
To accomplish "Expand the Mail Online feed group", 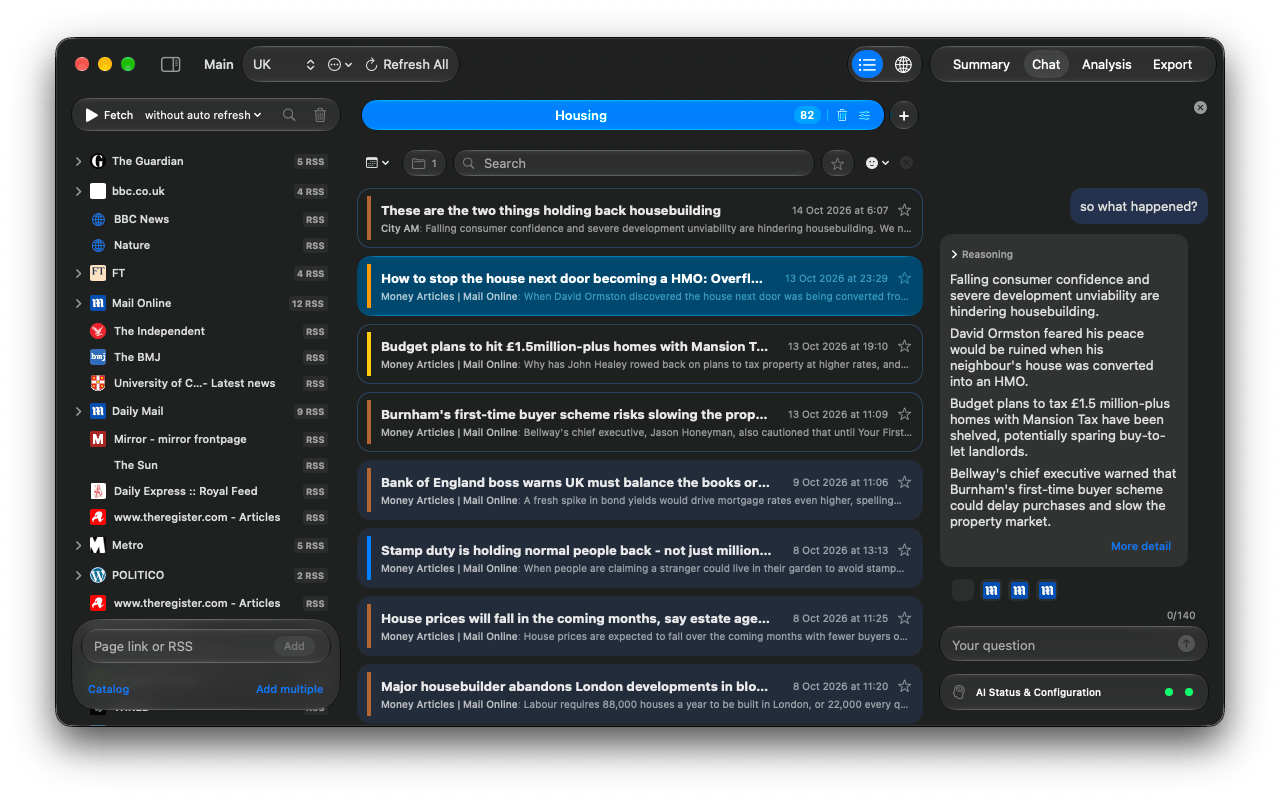I will tap(79, 303).
